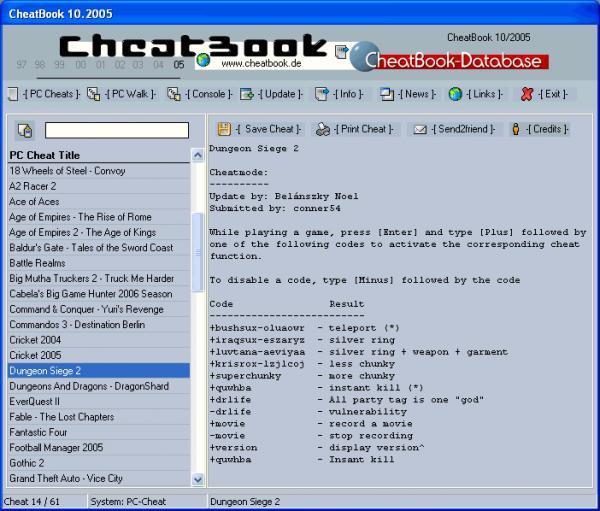Select year 05 in the timeline

(x=179, y=64)
